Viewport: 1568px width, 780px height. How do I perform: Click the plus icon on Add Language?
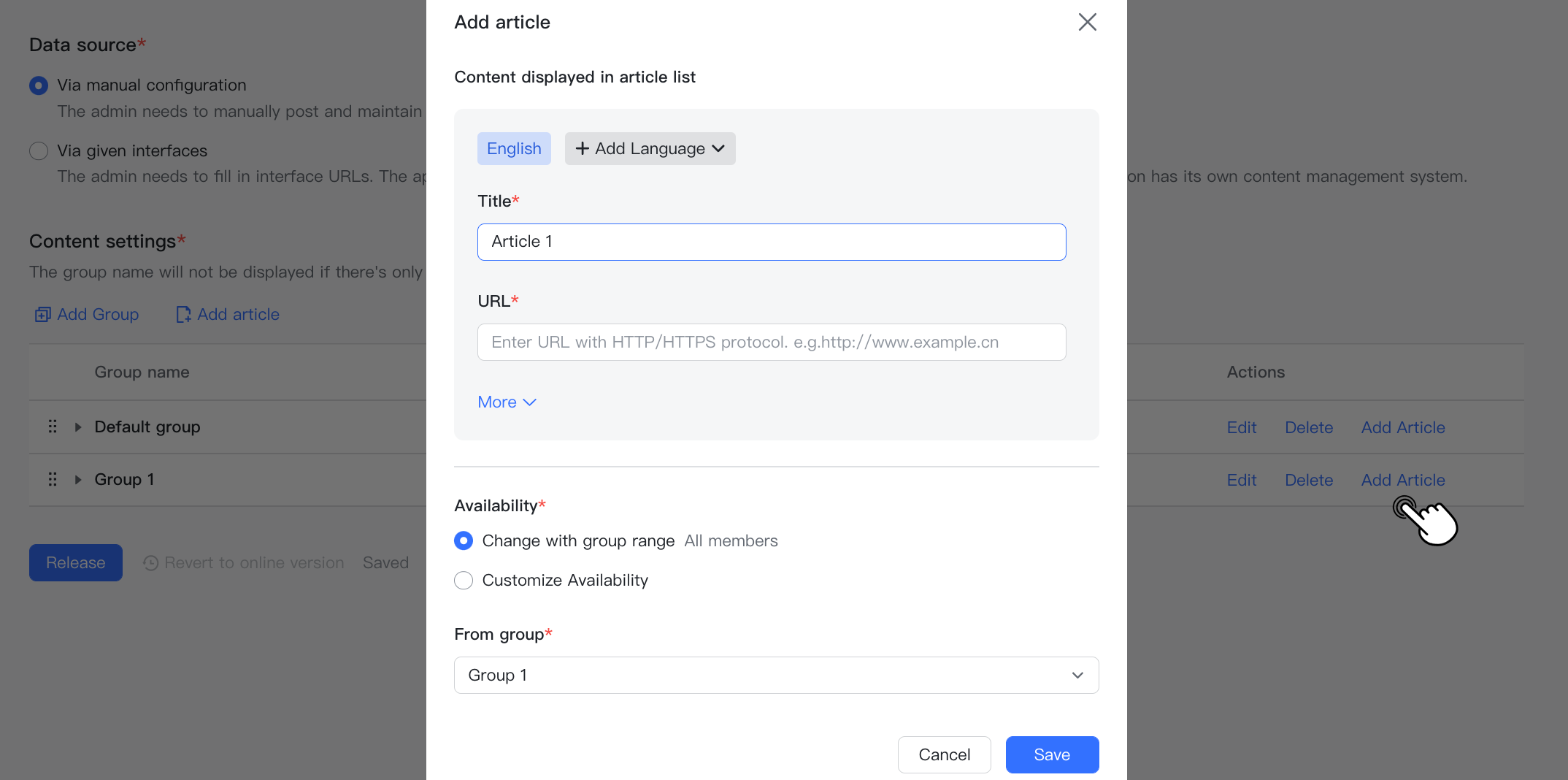coord(582,148)
